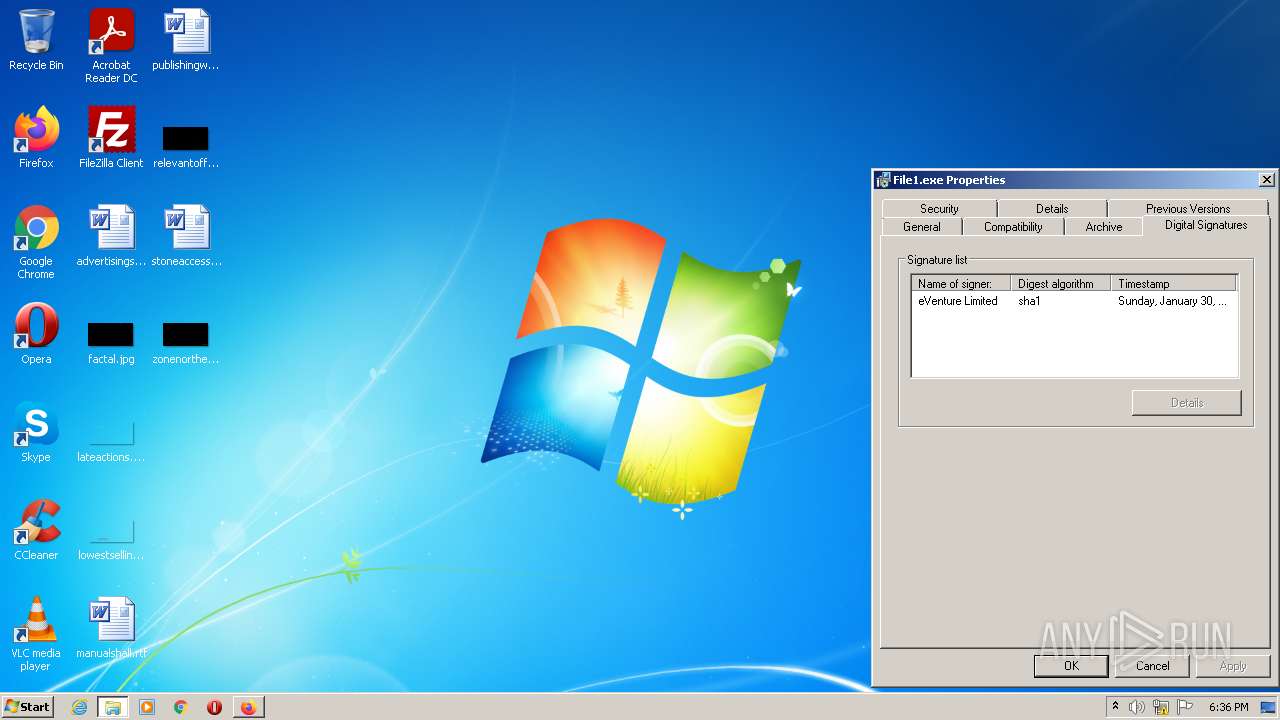Open the volume speaker tray icon
Screen dimensions: 1280x720
(1137, 707)
